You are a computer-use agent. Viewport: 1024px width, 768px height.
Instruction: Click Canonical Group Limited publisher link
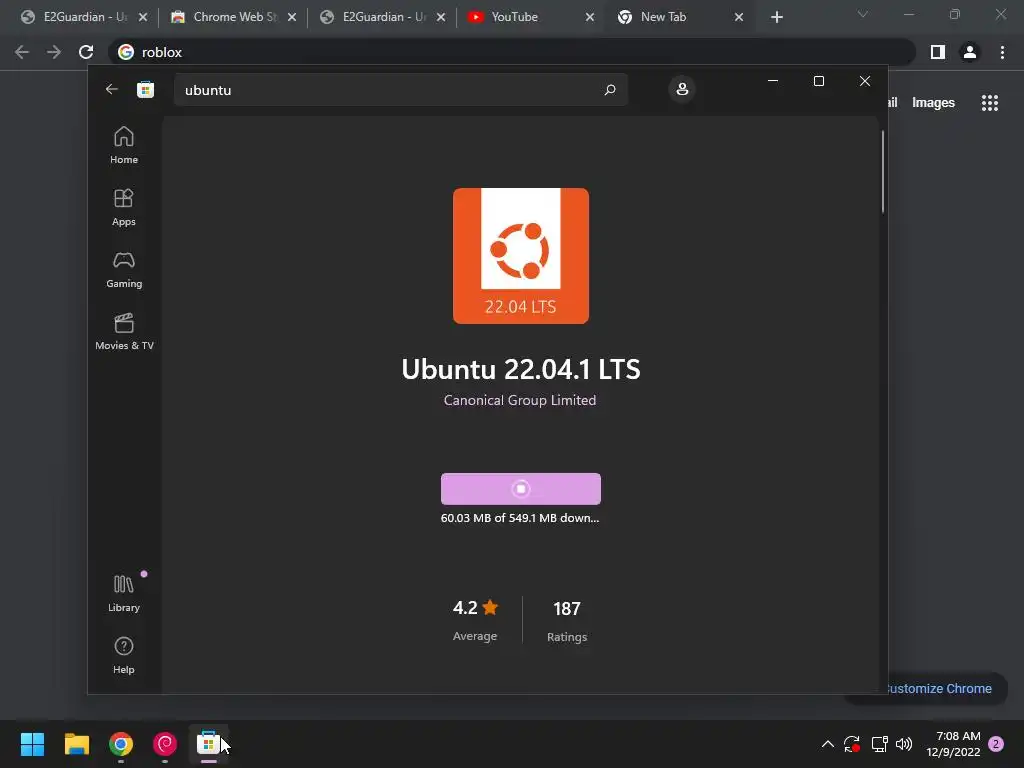(x=520, y=400)
